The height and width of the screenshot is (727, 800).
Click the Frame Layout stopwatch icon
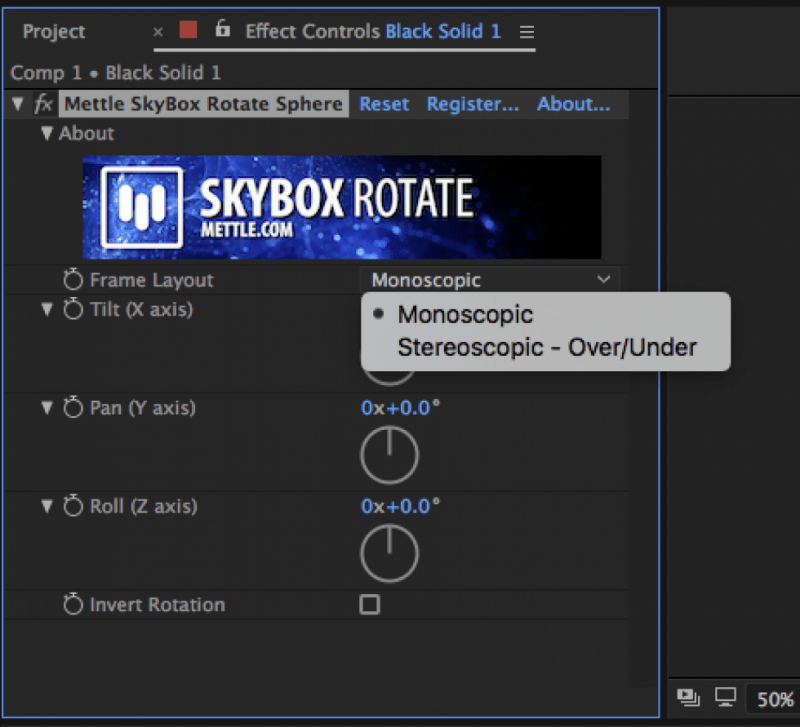pos(73,281)
